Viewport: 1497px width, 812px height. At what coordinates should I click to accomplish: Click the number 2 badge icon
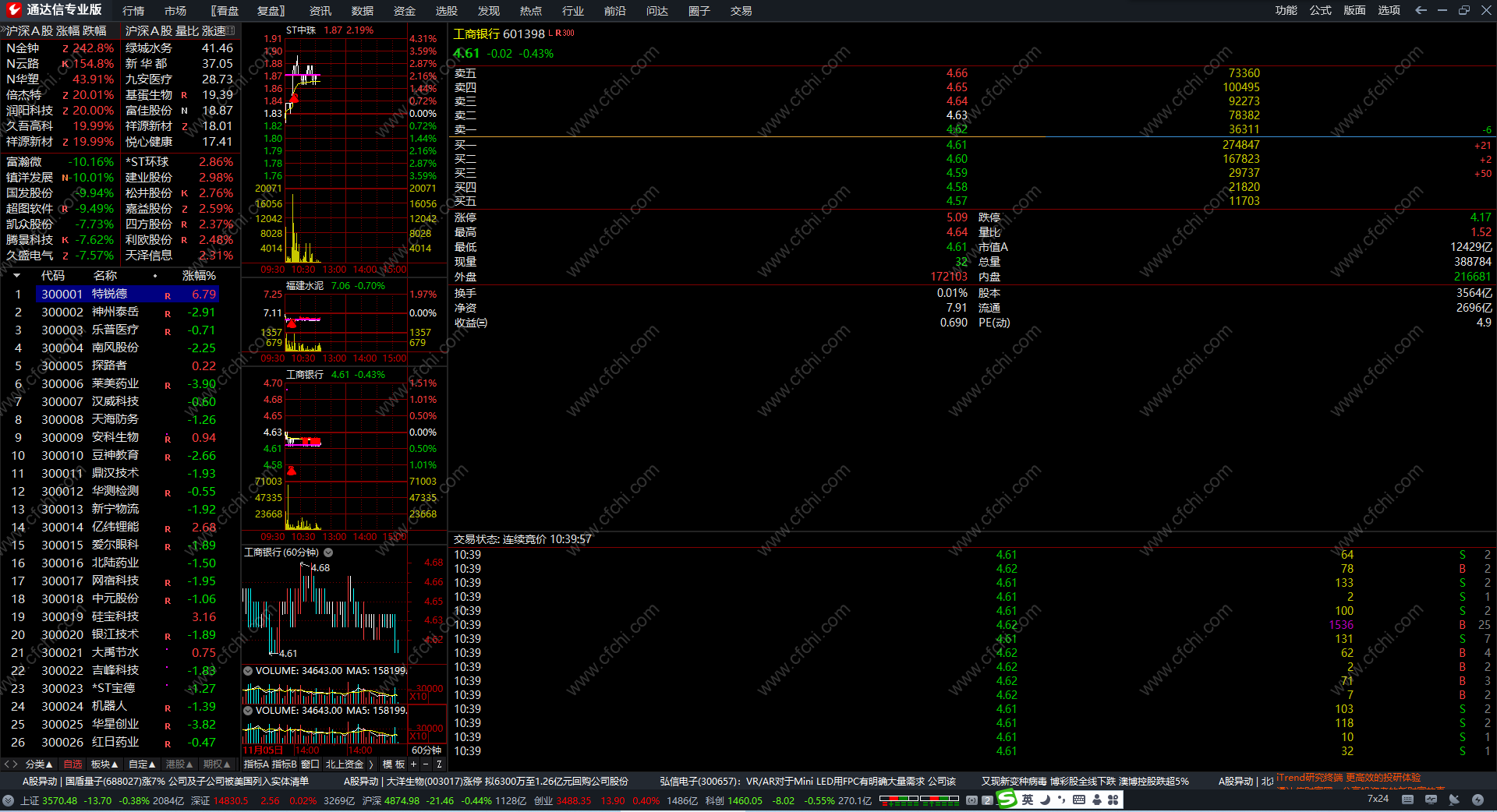987,800
